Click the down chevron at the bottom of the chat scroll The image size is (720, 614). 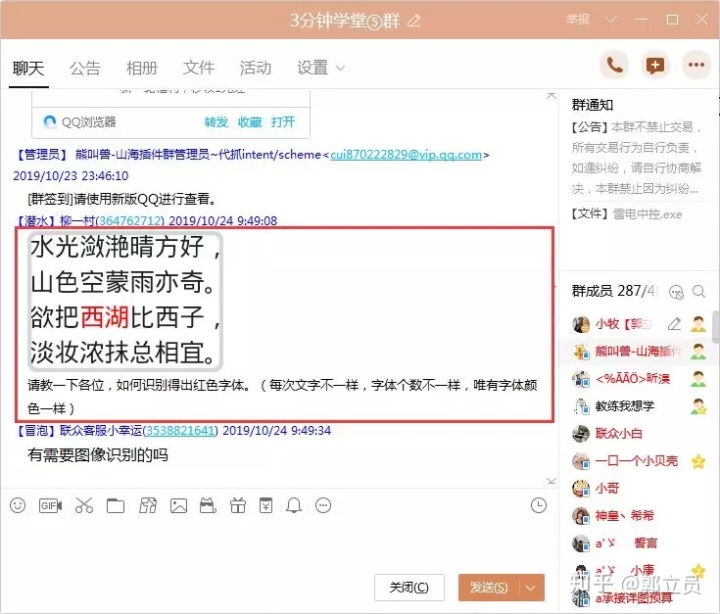(x=551, y=481)
